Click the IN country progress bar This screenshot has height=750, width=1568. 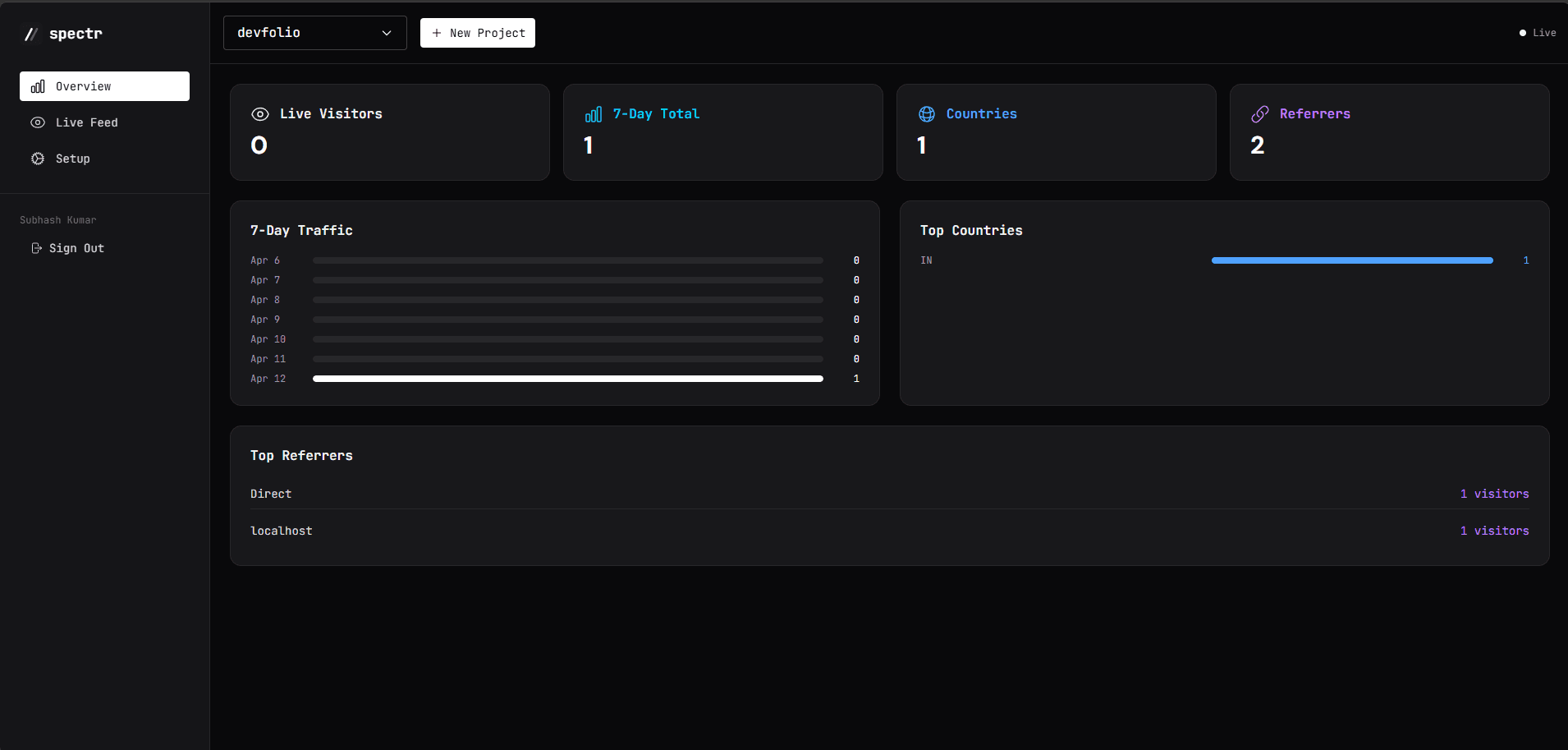click(1352, 260)
